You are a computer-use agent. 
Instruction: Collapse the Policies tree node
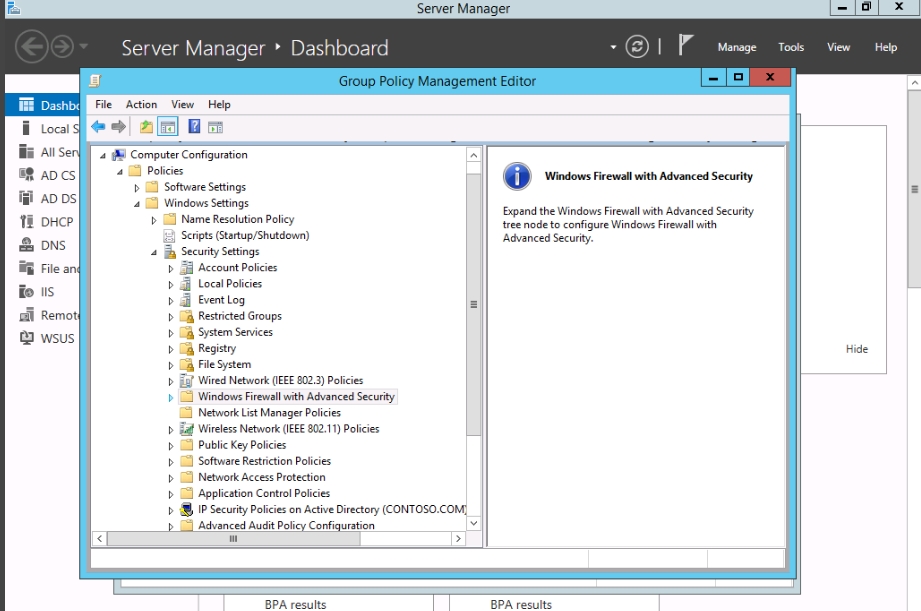click(x=120, y=172)
